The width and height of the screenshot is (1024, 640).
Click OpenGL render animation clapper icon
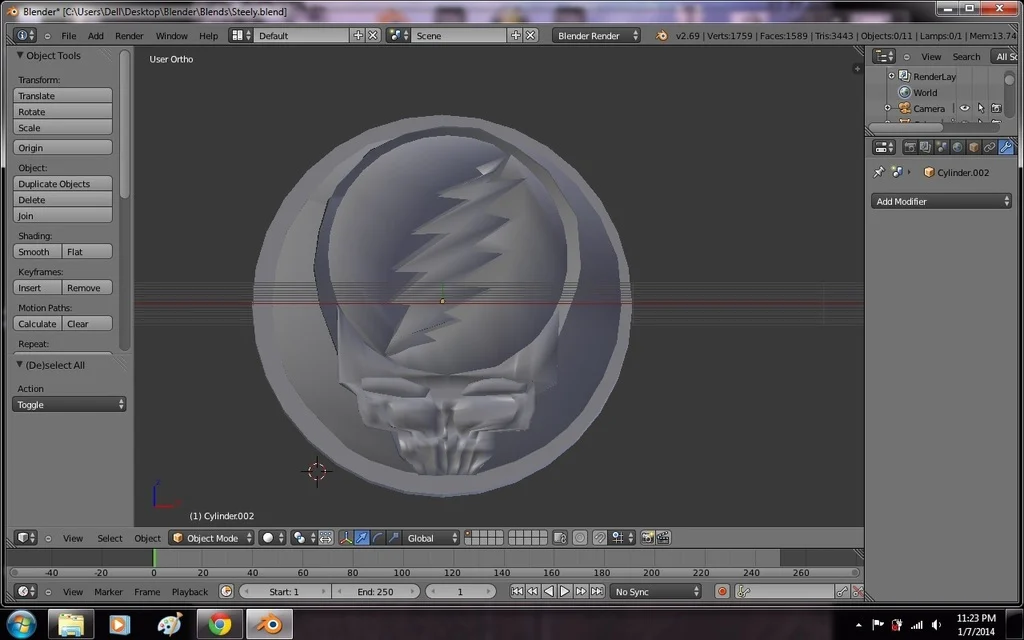(663, 537)
